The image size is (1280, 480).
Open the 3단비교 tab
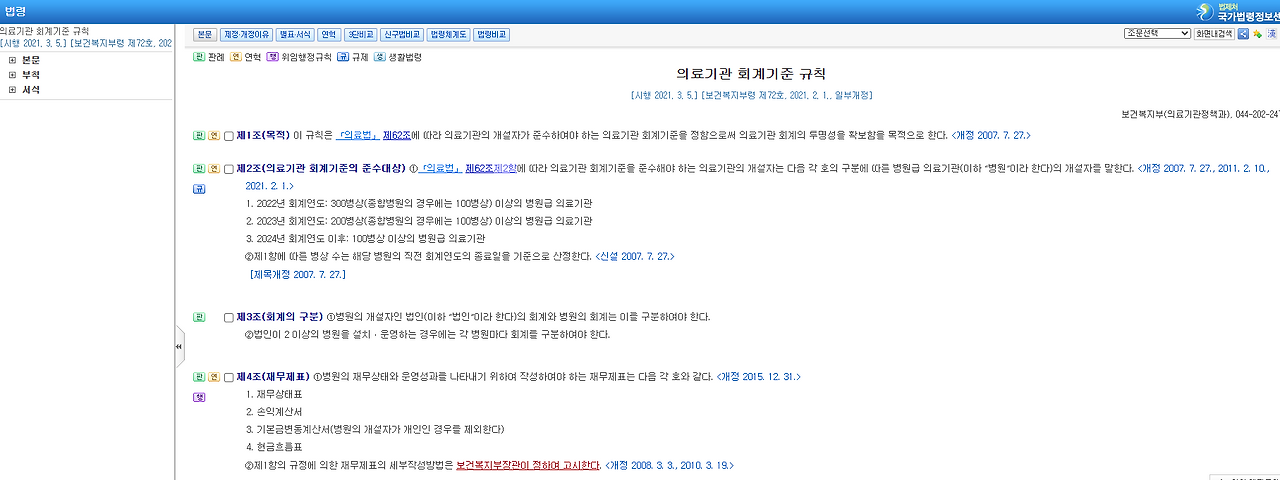click(360, 34)
